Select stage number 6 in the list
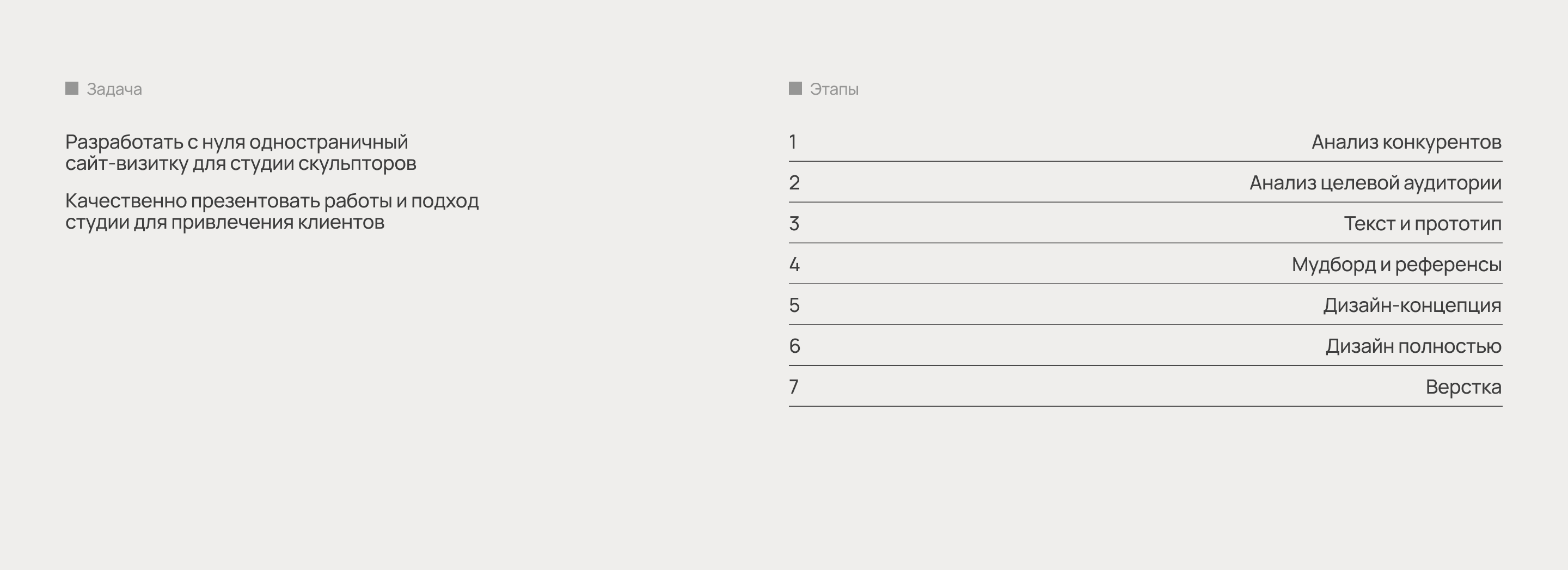1568x570 pixels. (794, 346)
